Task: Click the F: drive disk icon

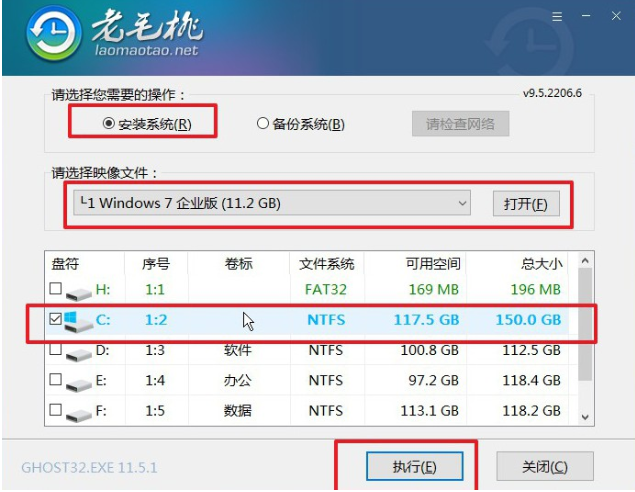Action: pyautogui.click(x=79, y=415)
